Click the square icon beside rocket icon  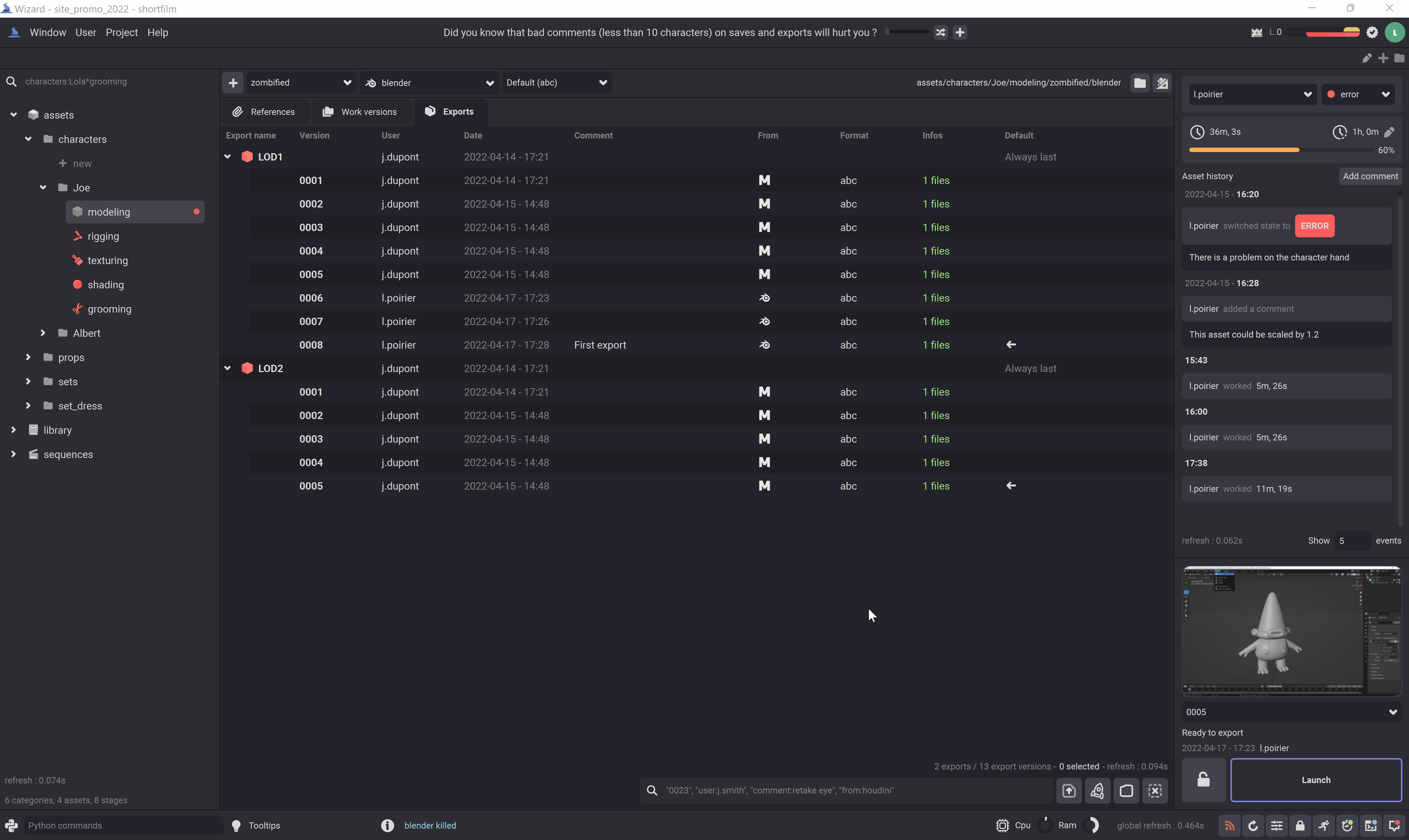point(1126,791)
